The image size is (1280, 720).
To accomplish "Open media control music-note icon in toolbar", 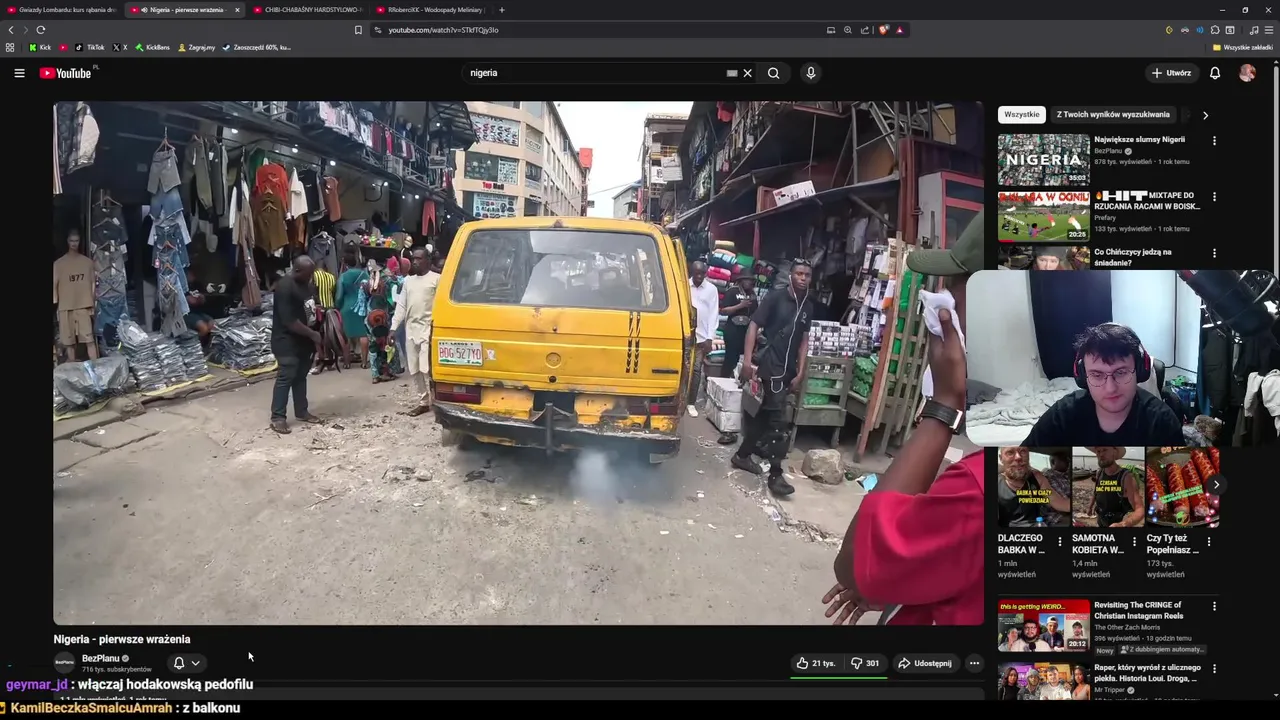I will pos(1254,30).
